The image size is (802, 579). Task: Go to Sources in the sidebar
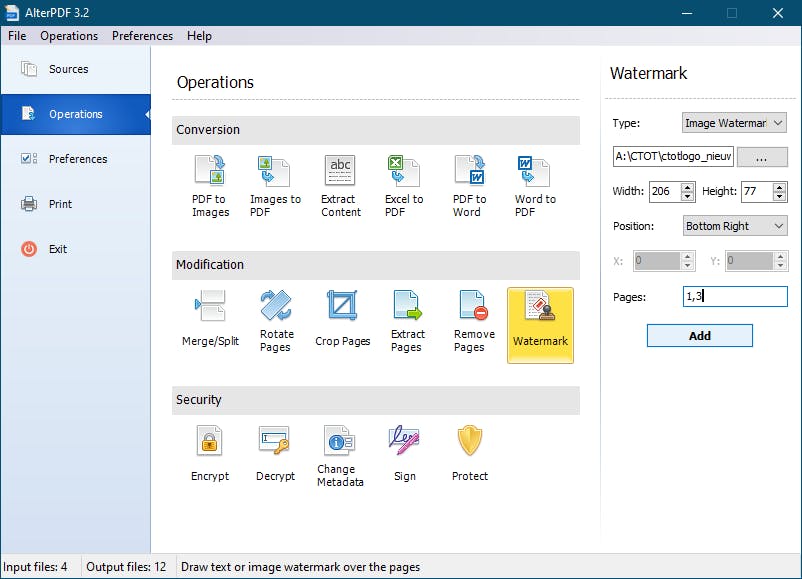pyautogui.click(x=76, y=69)
